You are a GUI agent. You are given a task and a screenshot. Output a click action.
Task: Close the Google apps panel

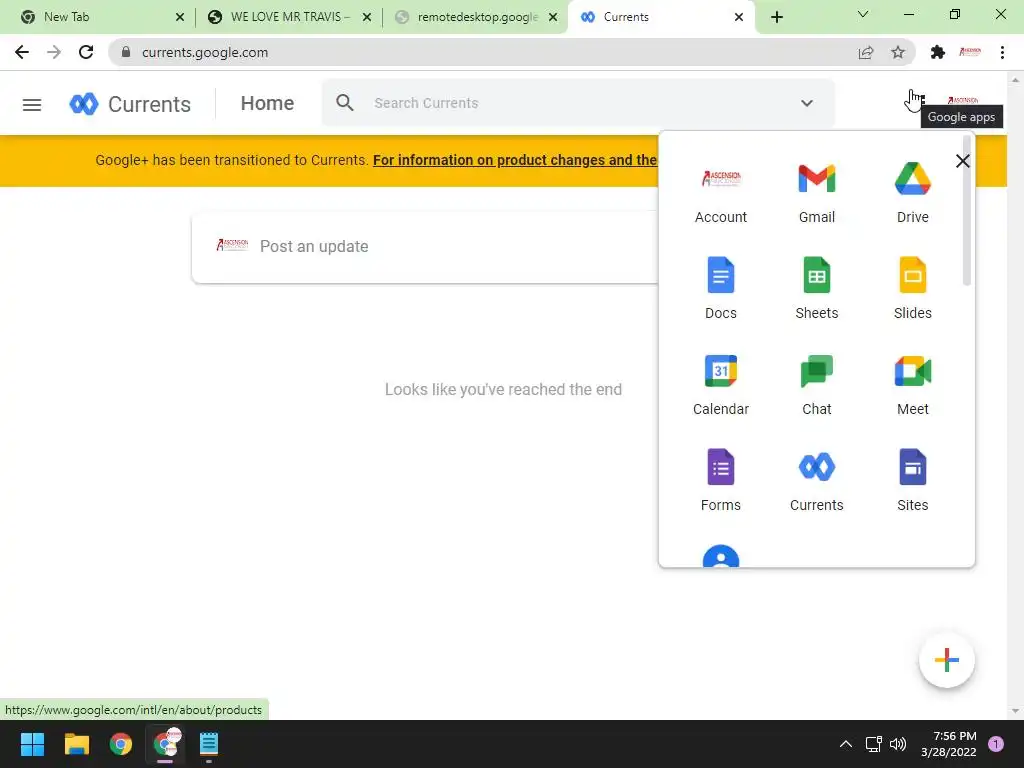(x=962, y=161)
